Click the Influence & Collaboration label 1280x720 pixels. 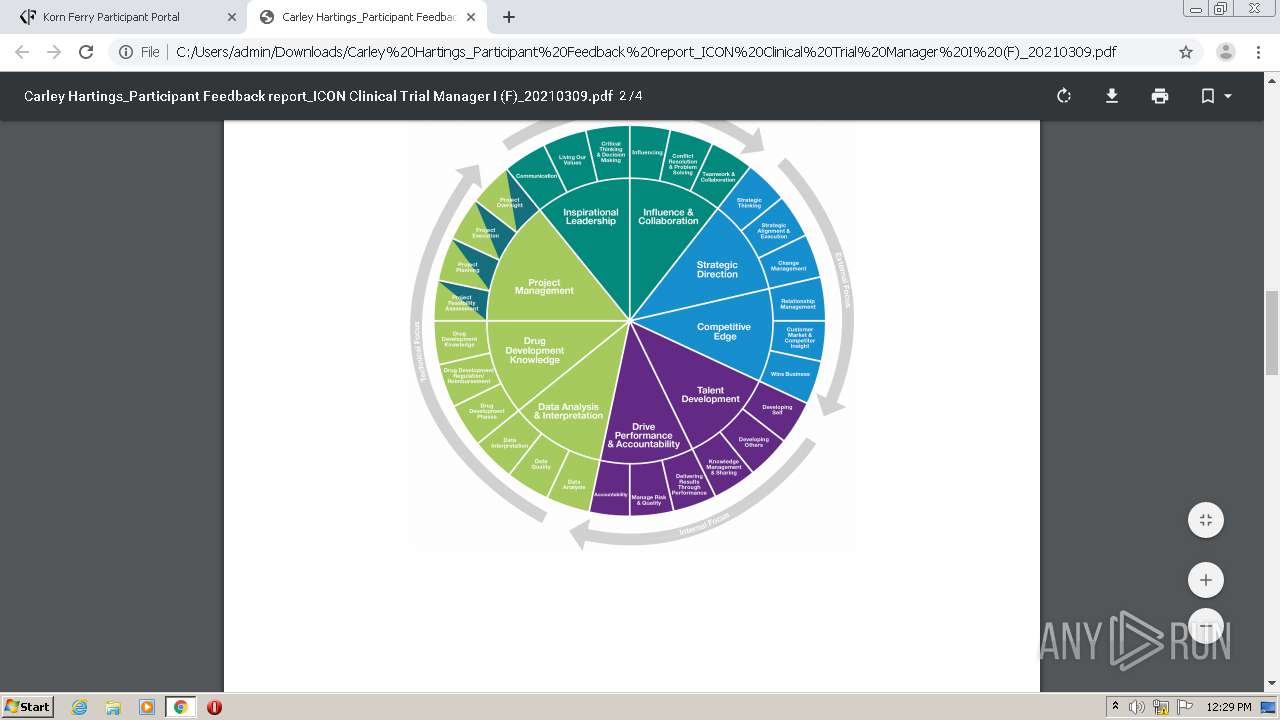coord(668,217)
